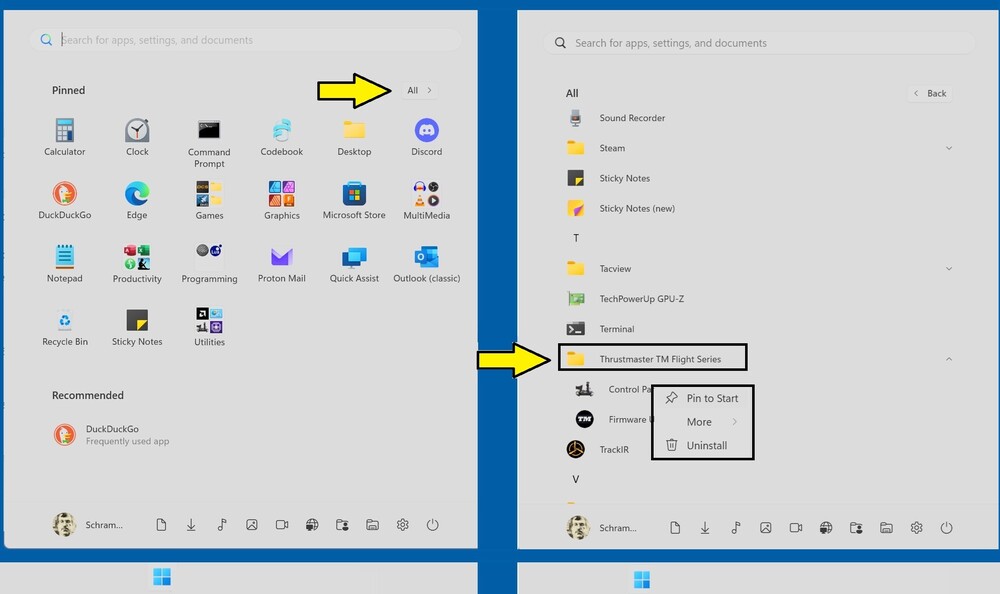This screenshot has height=594, width=1000.
Task: Start the Sound Recorder app
Action: pos(632,118)
